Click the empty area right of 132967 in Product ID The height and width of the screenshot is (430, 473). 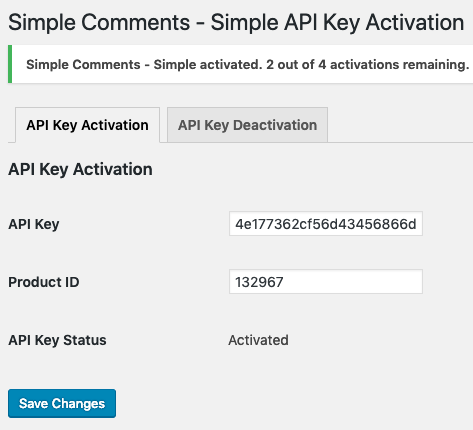coord(352,282)
